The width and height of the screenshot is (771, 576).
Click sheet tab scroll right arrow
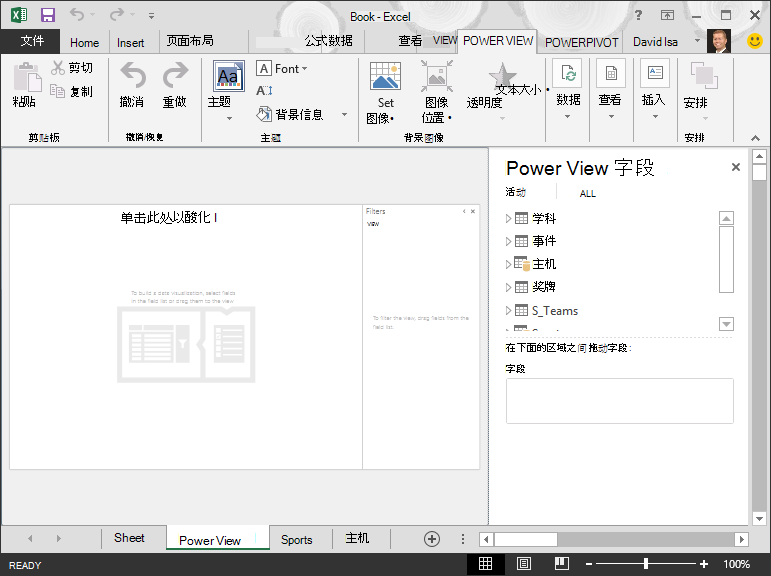(x=59, y=539)
